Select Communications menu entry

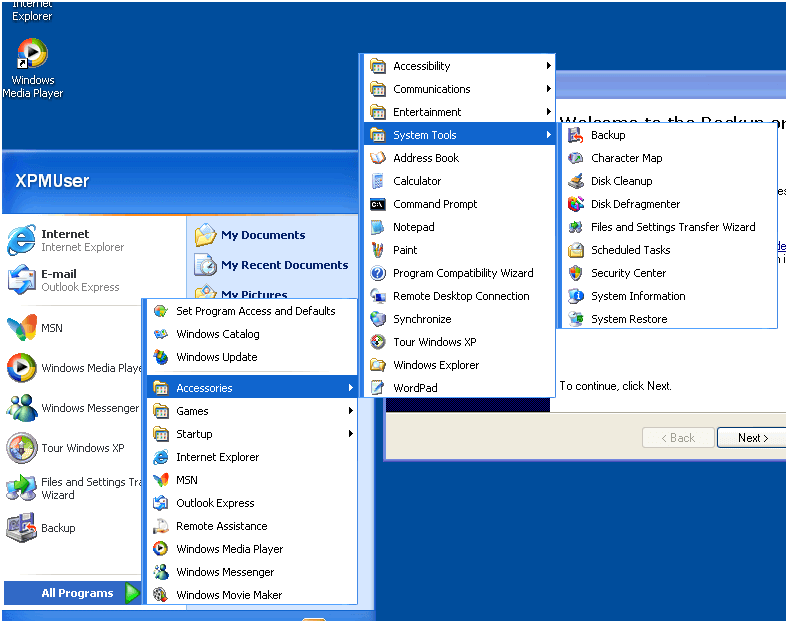(x=459, y=89)
